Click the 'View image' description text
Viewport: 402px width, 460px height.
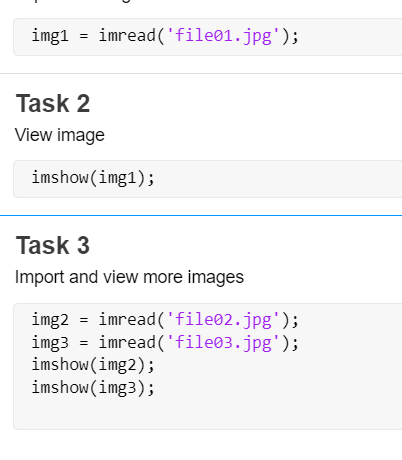point(60,135)
